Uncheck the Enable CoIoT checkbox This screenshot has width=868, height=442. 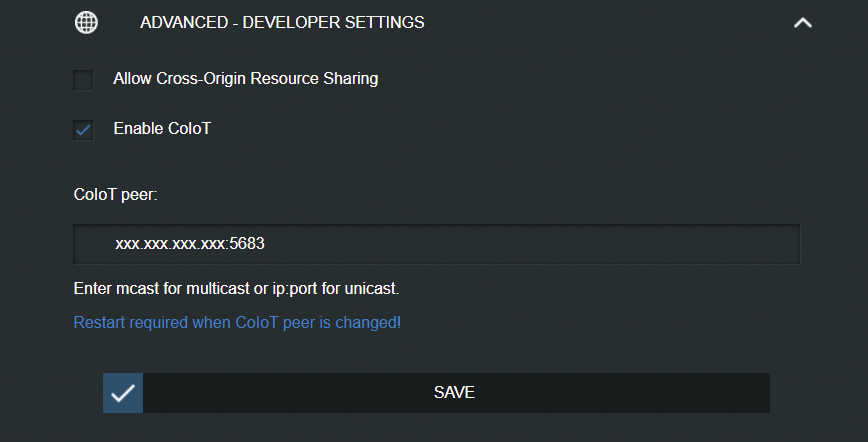(84, 130)
